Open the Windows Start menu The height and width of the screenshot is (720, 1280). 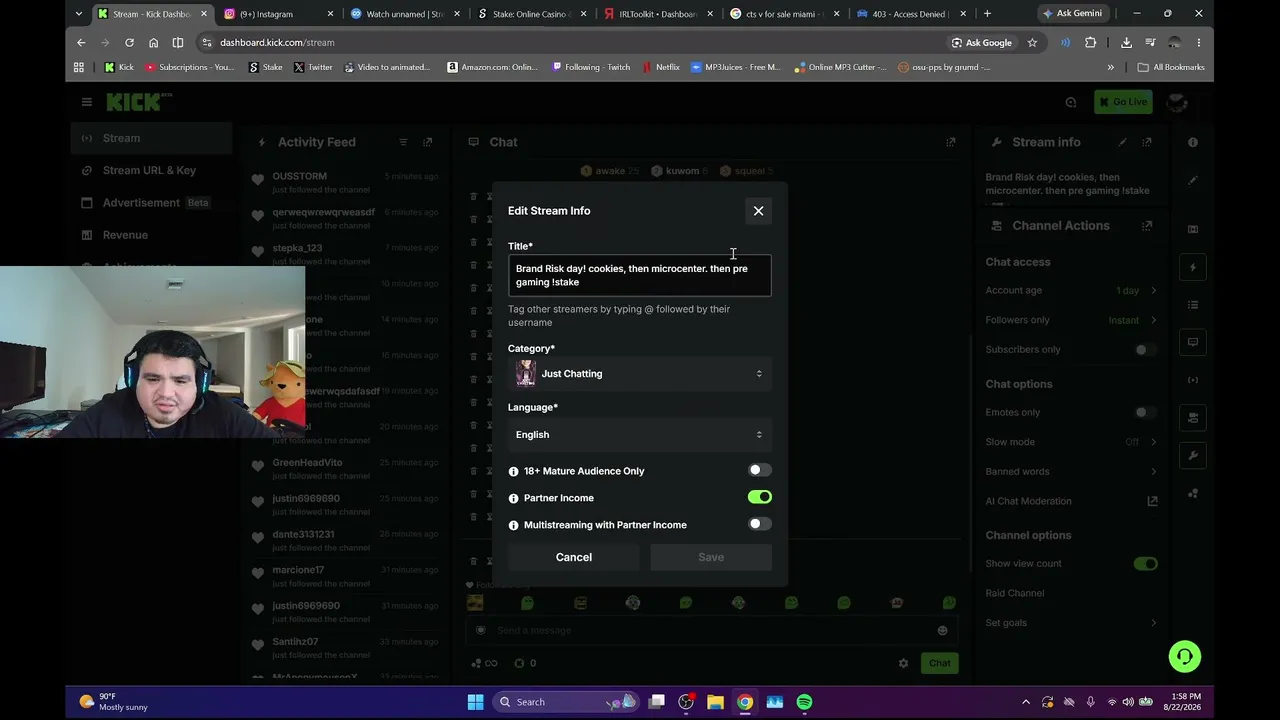tap(475, 702)
